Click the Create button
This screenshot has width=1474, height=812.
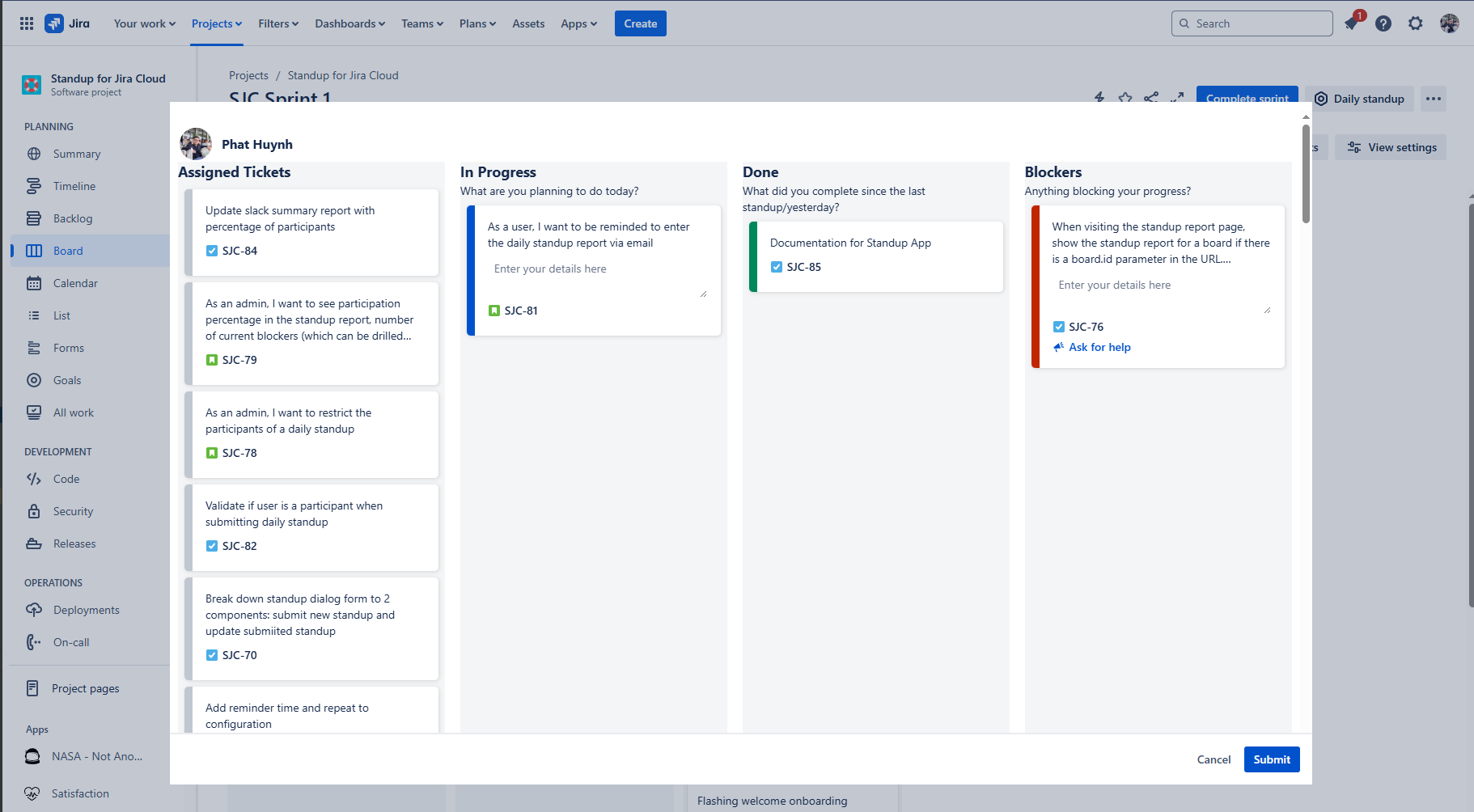click(x=641, y=23)
